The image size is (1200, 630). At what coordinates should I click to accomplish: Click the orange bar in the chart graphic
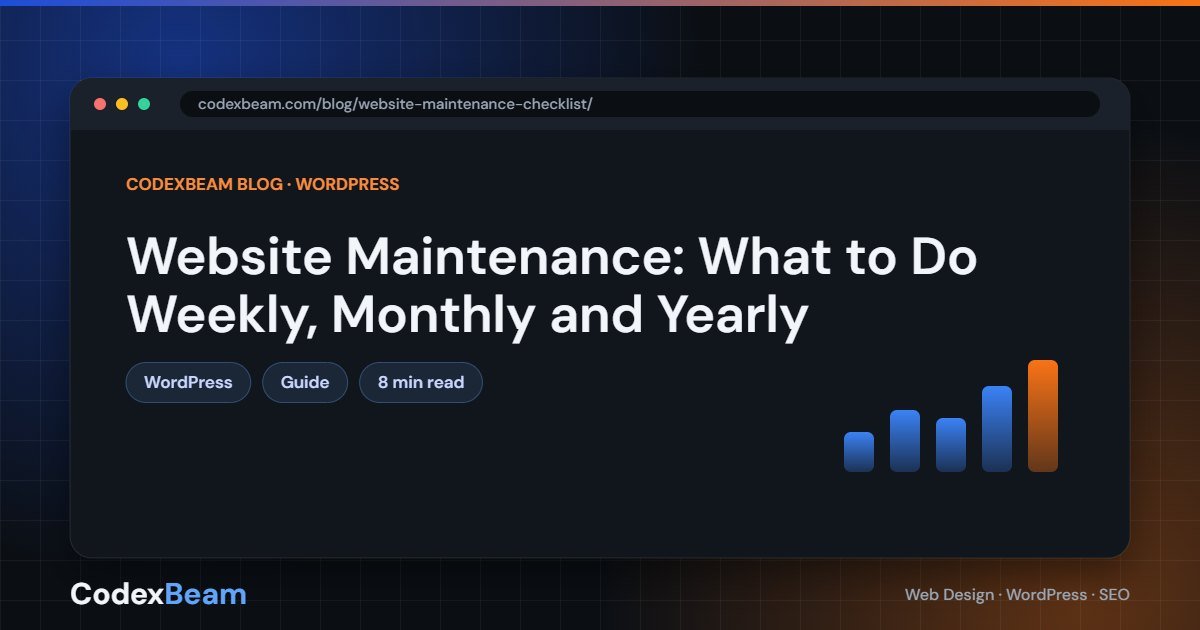(x=1043, y=416)
